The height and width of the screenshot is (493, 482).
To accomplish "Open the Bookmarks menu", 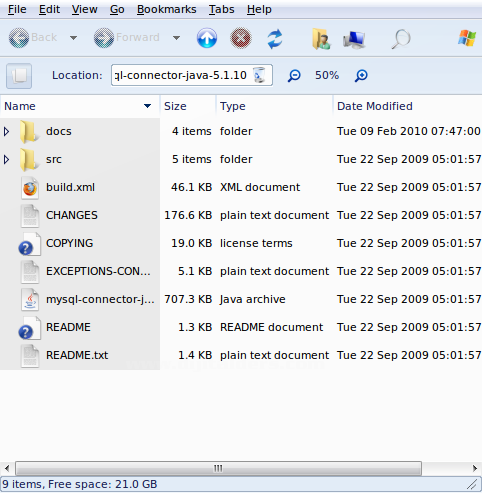I will click(x=167, y=9).
